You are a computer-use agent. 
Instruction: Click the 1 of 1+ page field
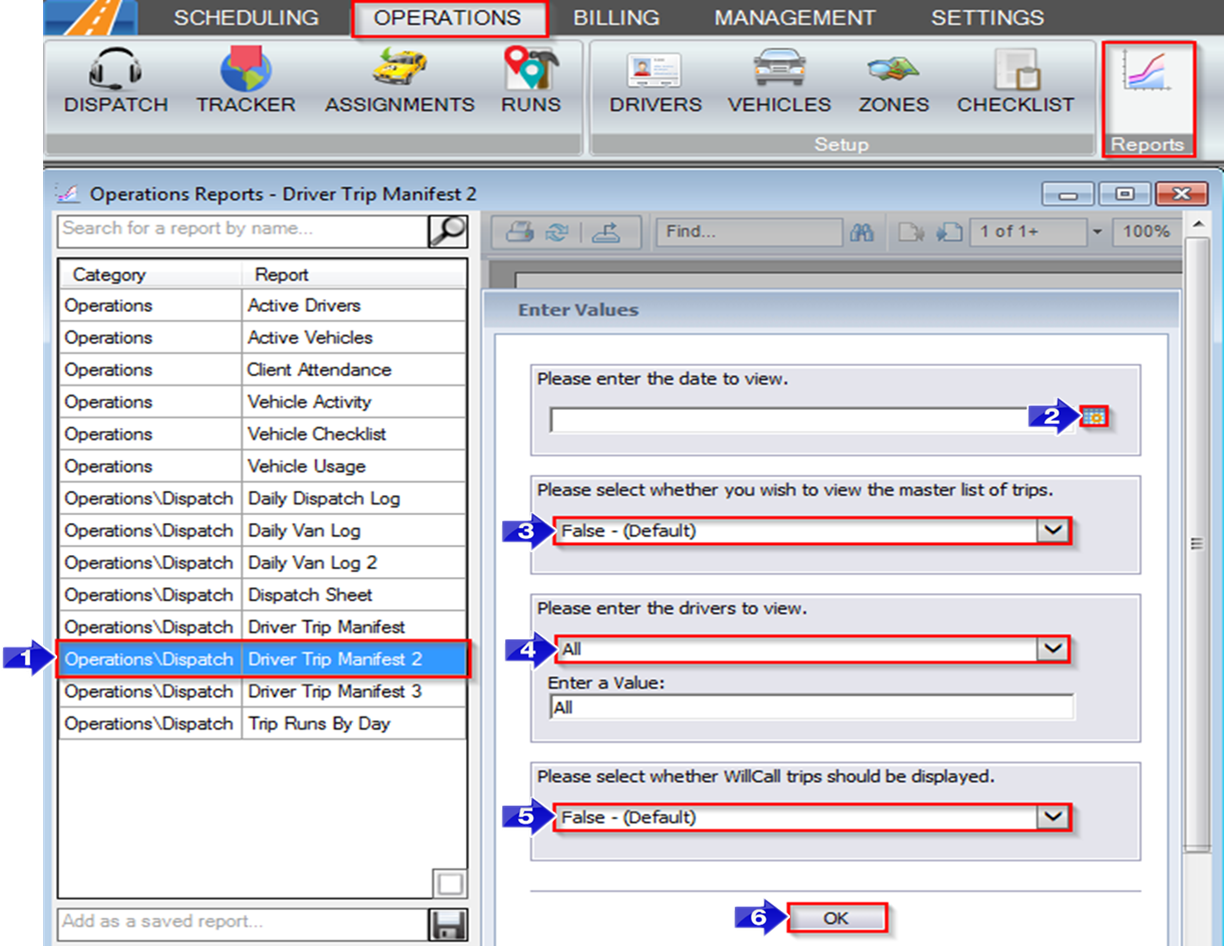[1030, 232]
